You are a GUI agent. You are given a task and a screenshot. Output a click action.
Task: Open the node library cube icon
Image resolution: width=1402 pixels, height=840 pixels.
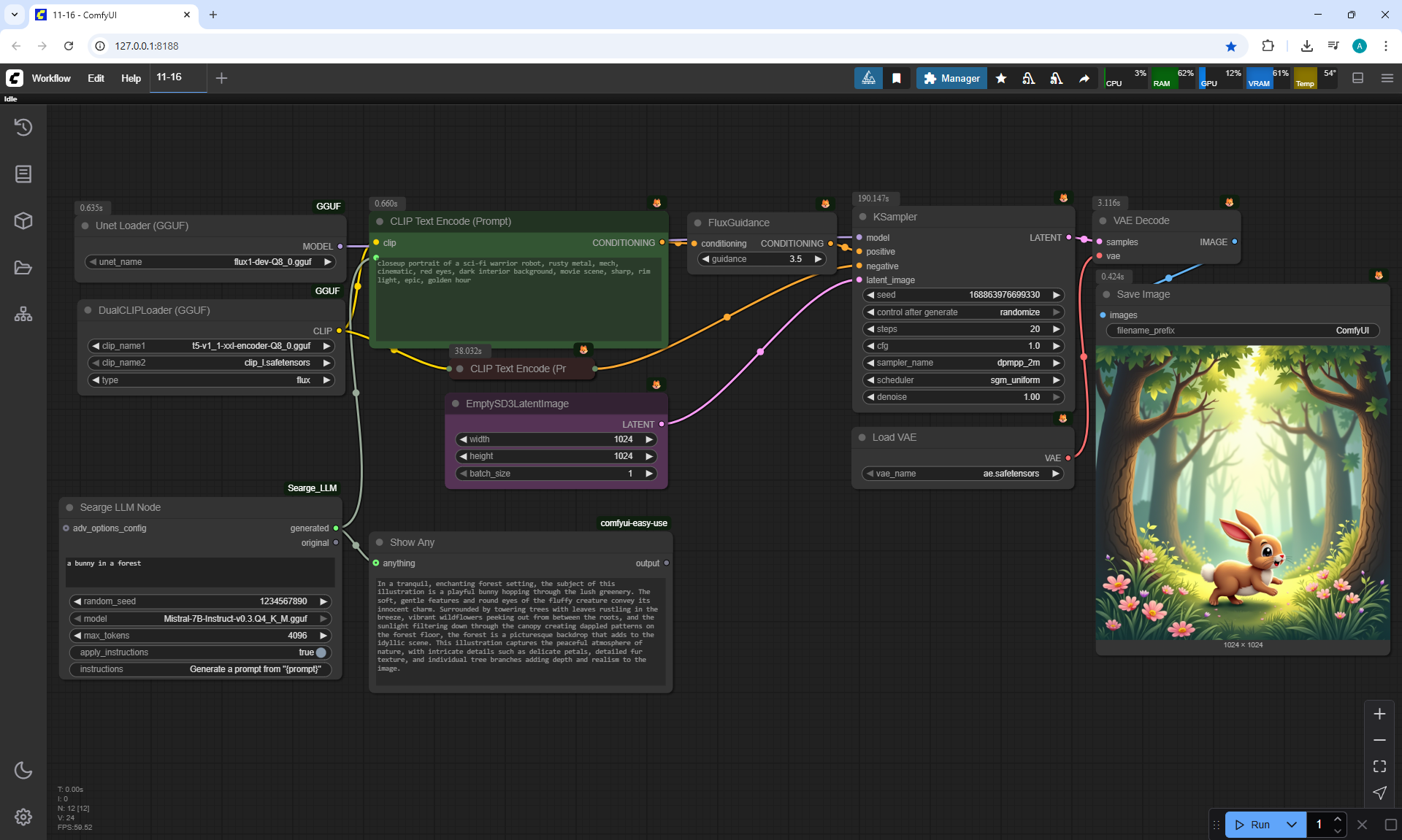click(23, 220)
